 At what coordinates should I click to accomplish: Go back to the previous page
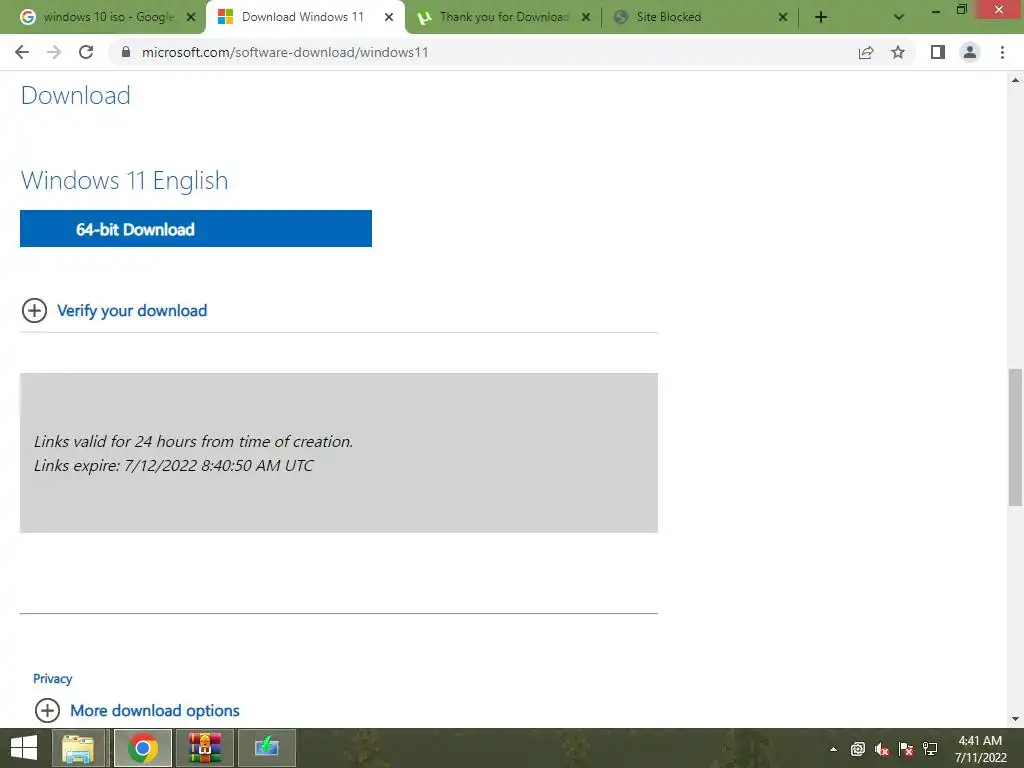tap(22, 52)
